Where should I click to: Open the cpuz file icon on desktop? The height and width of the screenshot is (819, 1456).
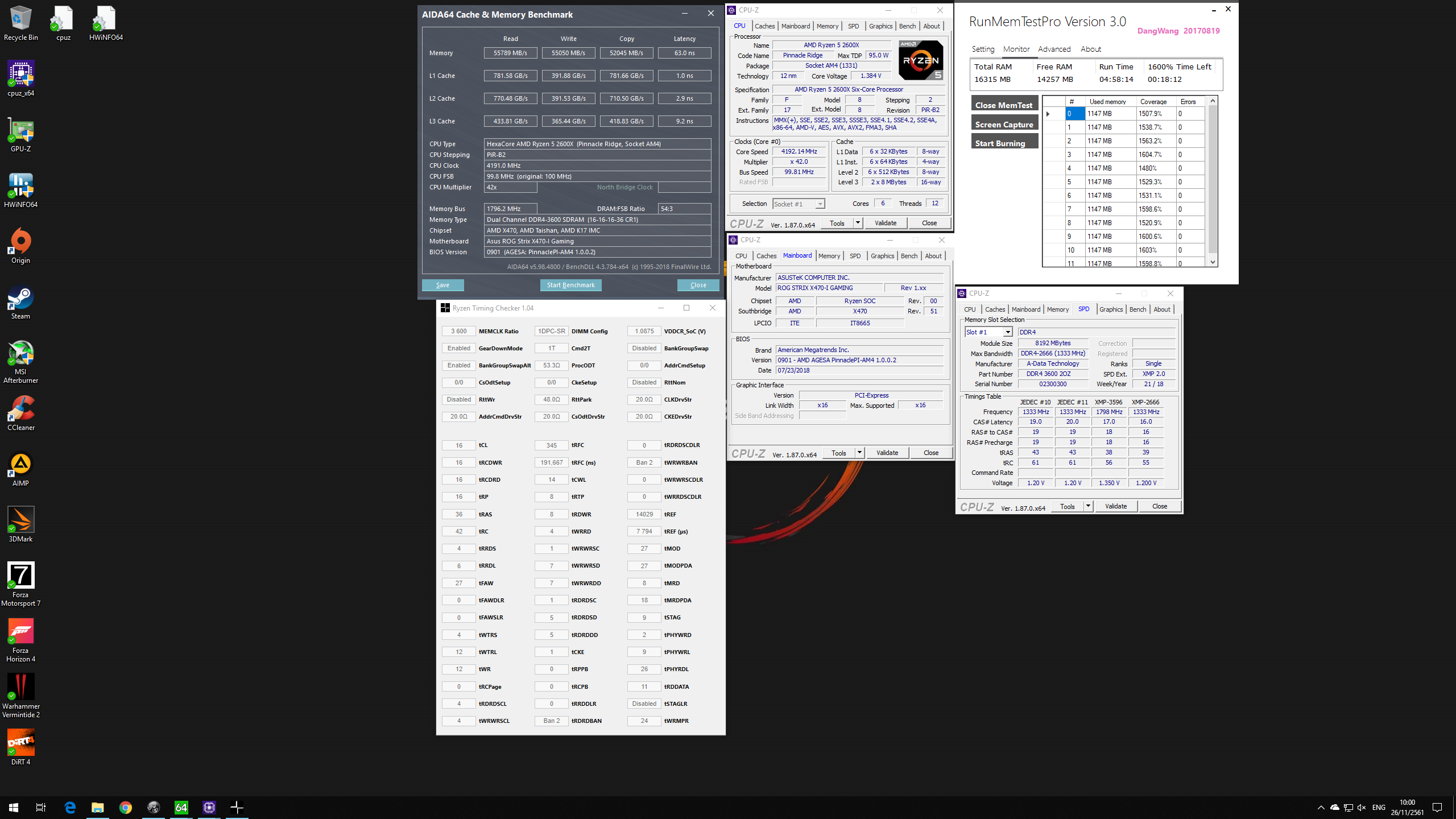pos(63,23)
